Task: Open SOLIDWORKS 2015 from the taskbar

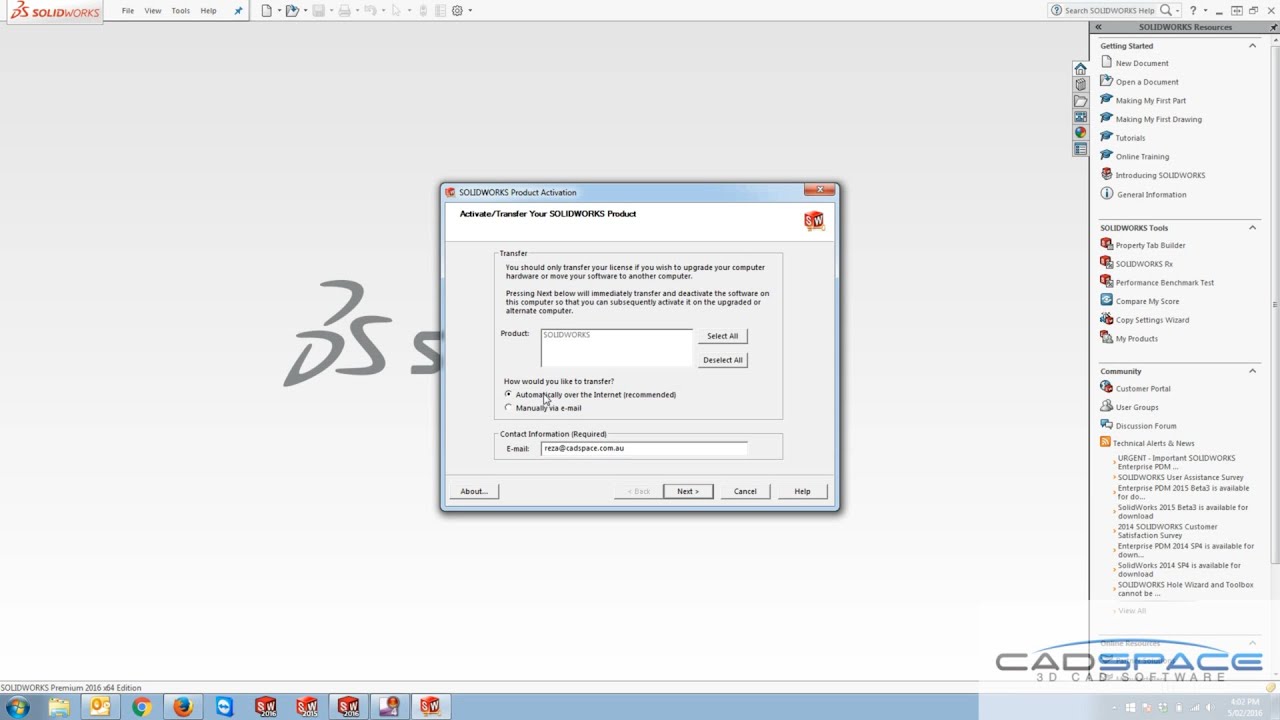Action: click(307, 707)
